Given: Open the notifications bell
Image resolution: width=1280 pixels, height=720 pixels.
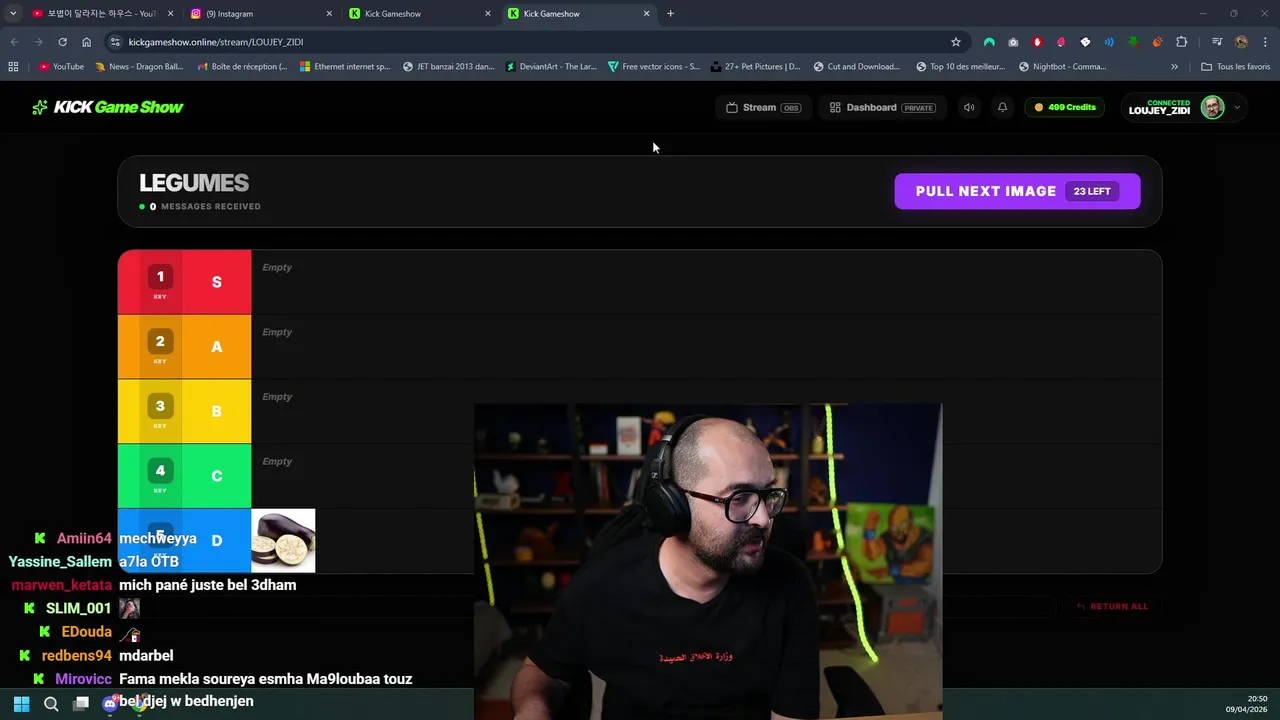Looking at the screenshot, I should pos(1002,107).
